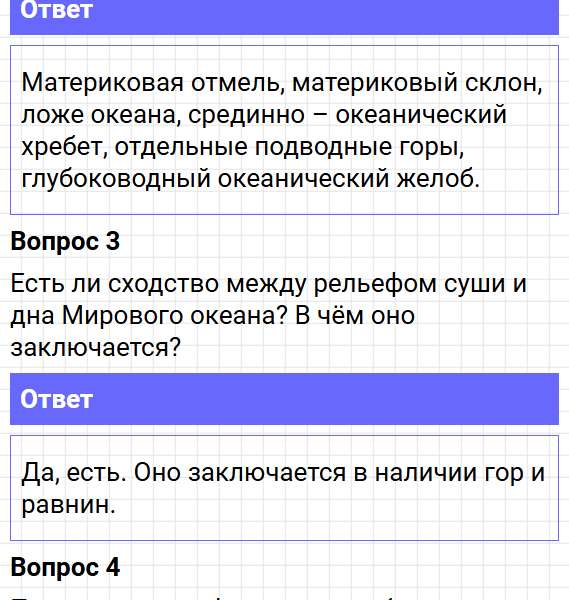Click the word "срединно" in first answer
Viewport: 569px width, 600px height.
click(246, 115)
